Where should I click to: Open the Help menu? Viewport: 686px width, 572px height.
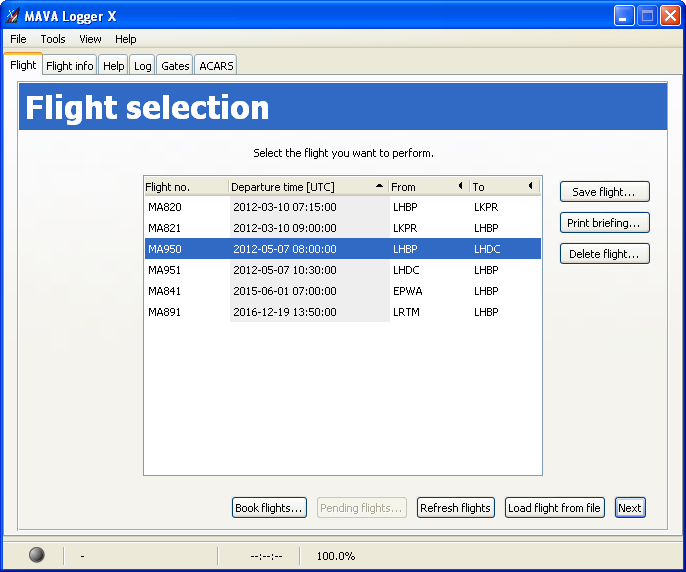[126, 39]
